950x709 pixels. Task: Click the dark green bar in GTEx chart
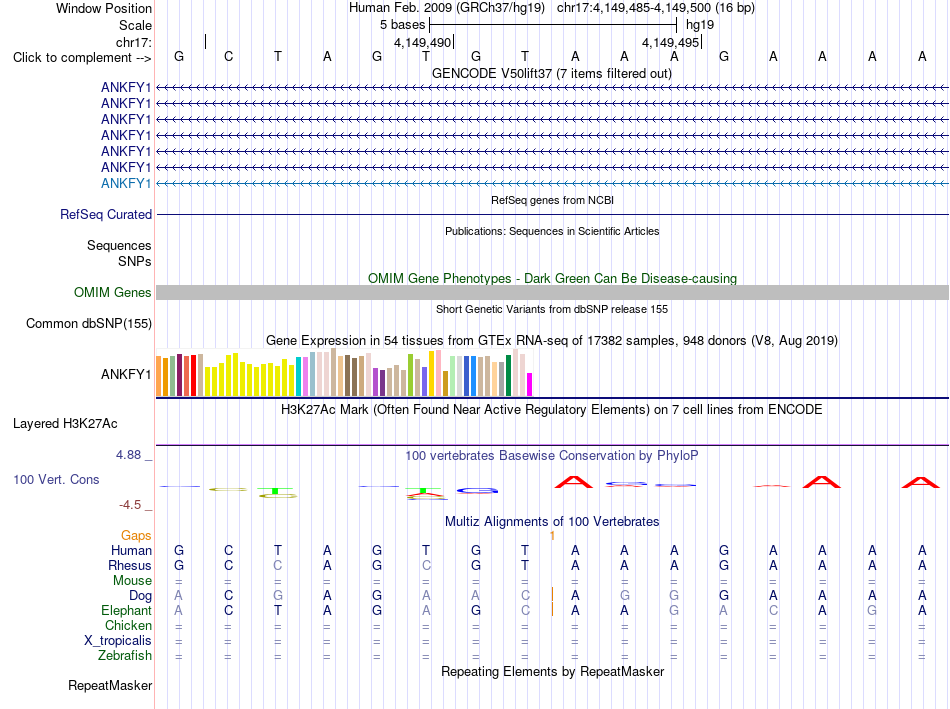click(508, 376)
